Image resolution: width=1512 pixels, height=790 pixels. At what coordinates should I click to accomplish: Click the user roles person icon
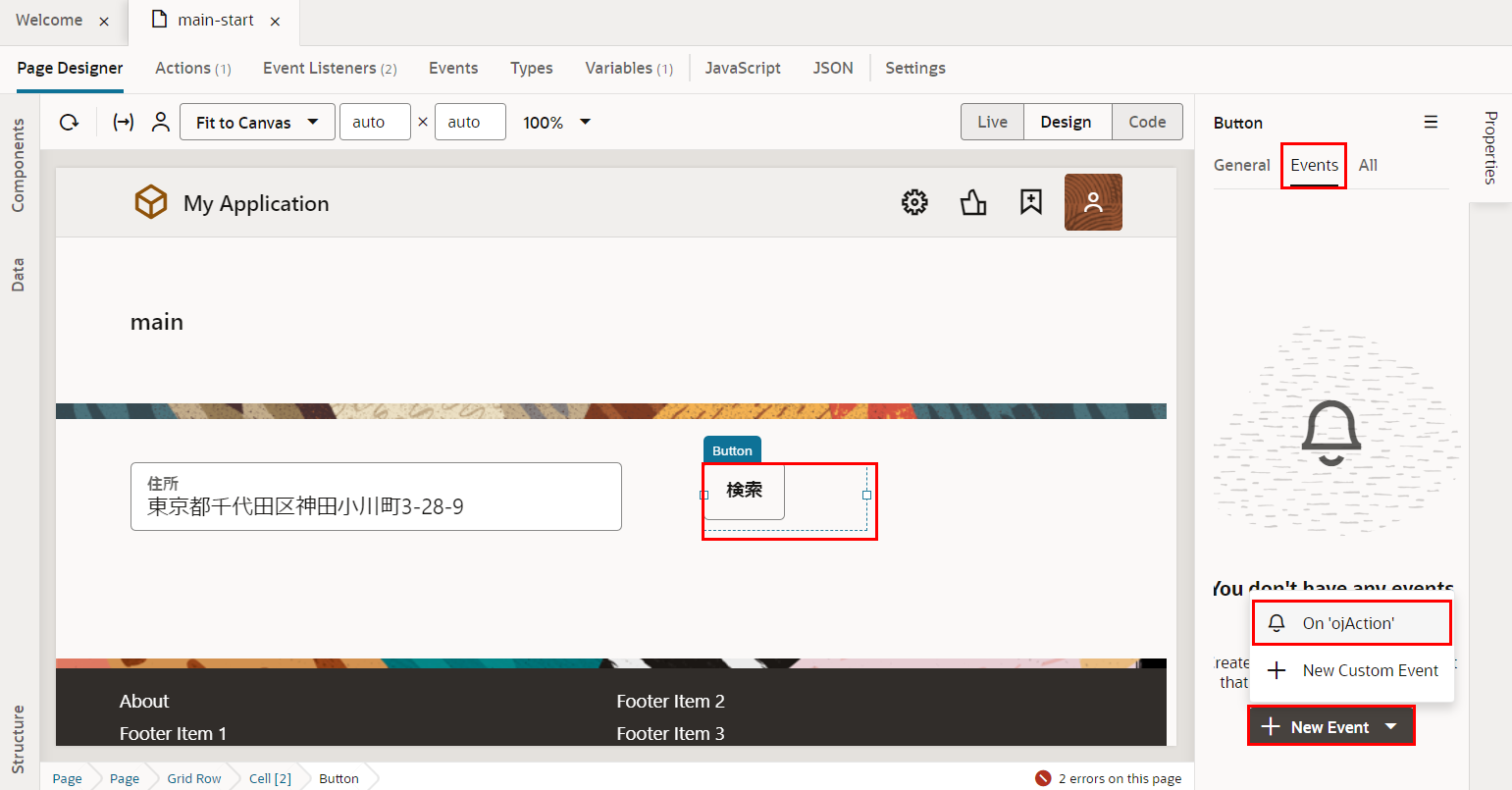pyautogui.click(x=161, y=123)
